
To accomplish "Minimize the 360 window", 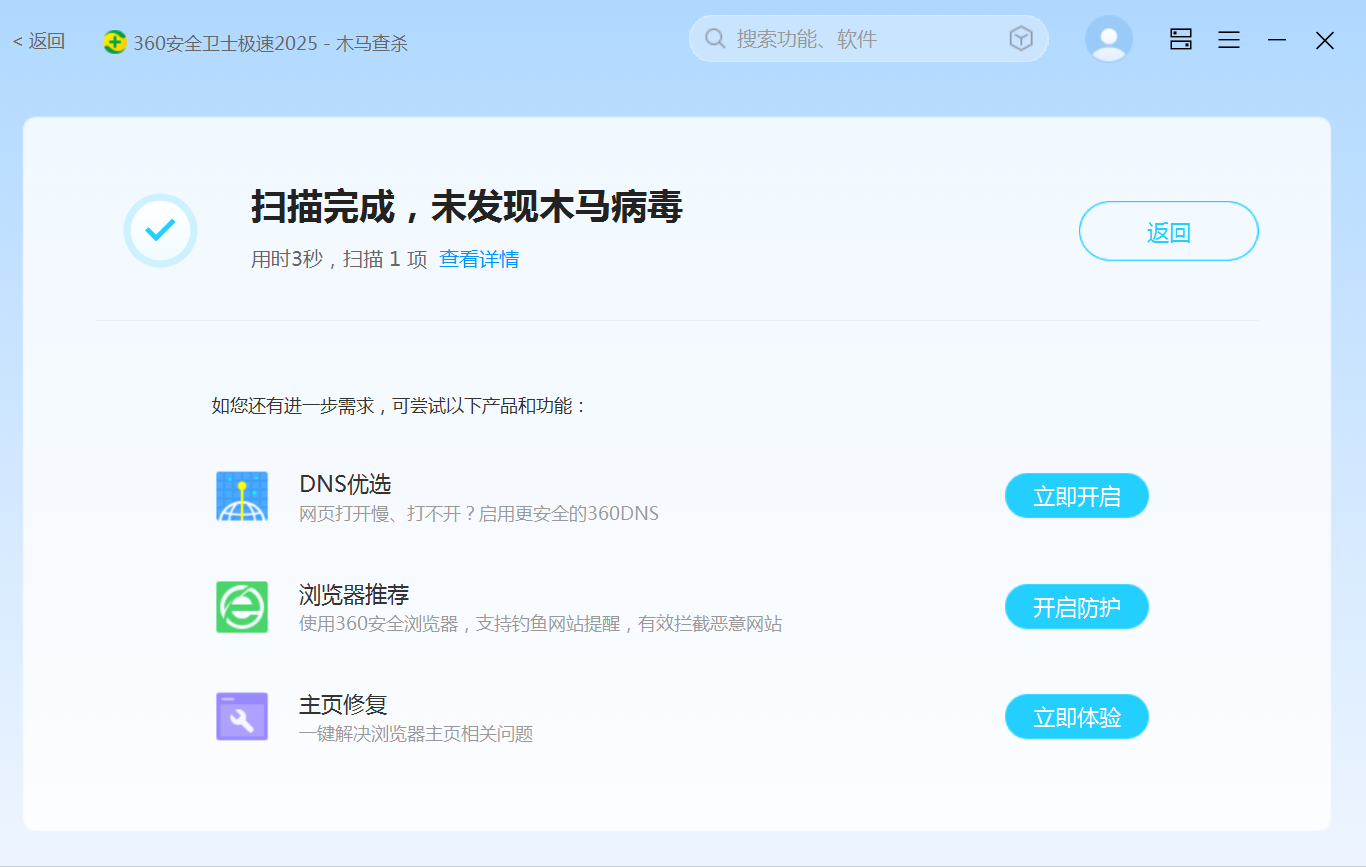I will 1277,40.
